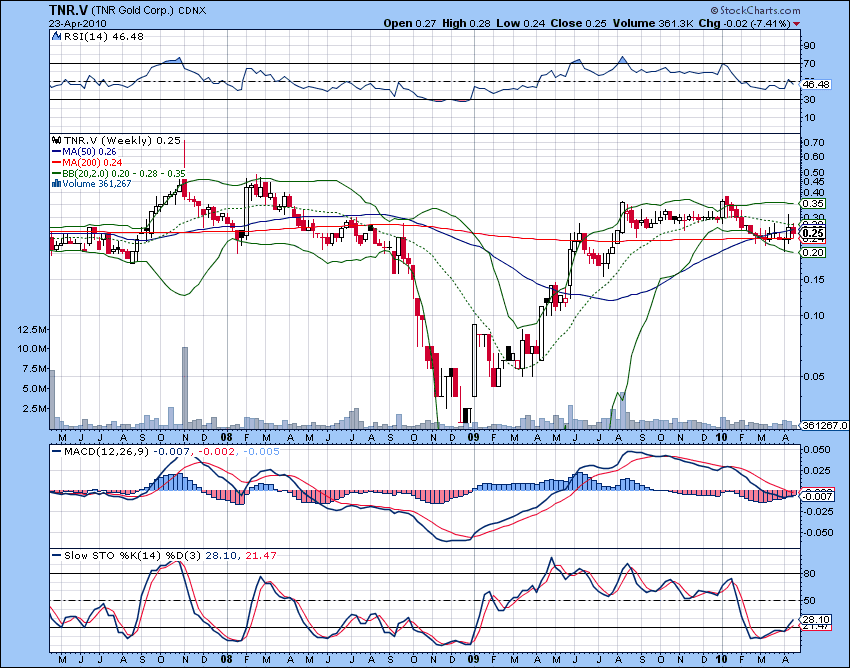Click the 10 year label on the bottom time axis
The width and height of the screenshot is (850, 668).
click(x=722, y=659)
